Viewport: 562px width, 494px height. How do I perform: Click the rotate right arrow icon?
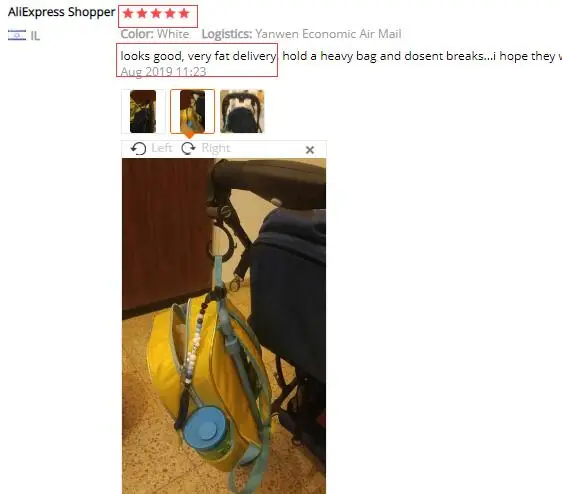tap(188, 148)
